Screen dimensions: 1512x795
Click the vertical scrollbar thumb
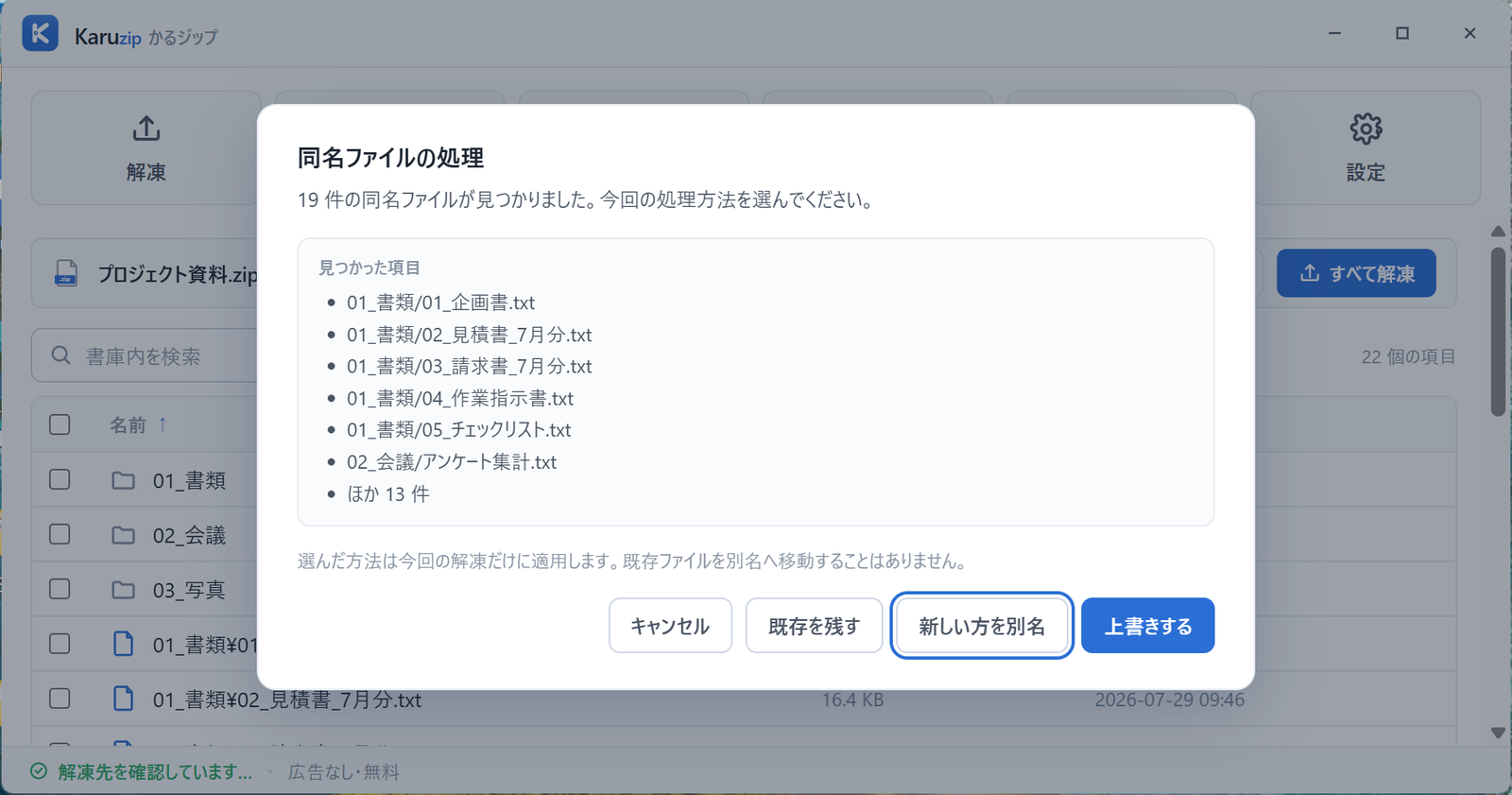[x=1498, y=331]
